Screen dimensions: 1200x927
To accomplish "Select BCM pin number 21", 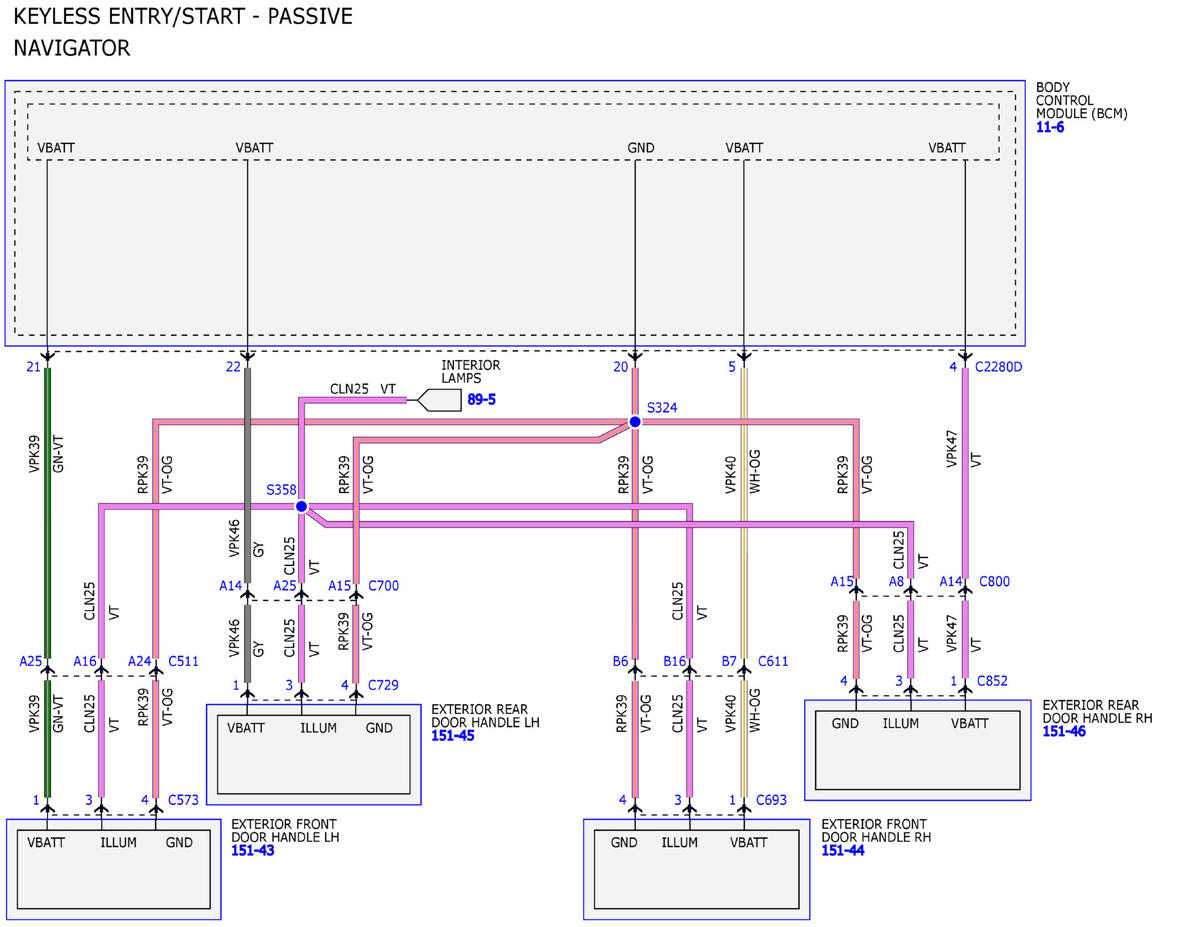I will [33, 367].
